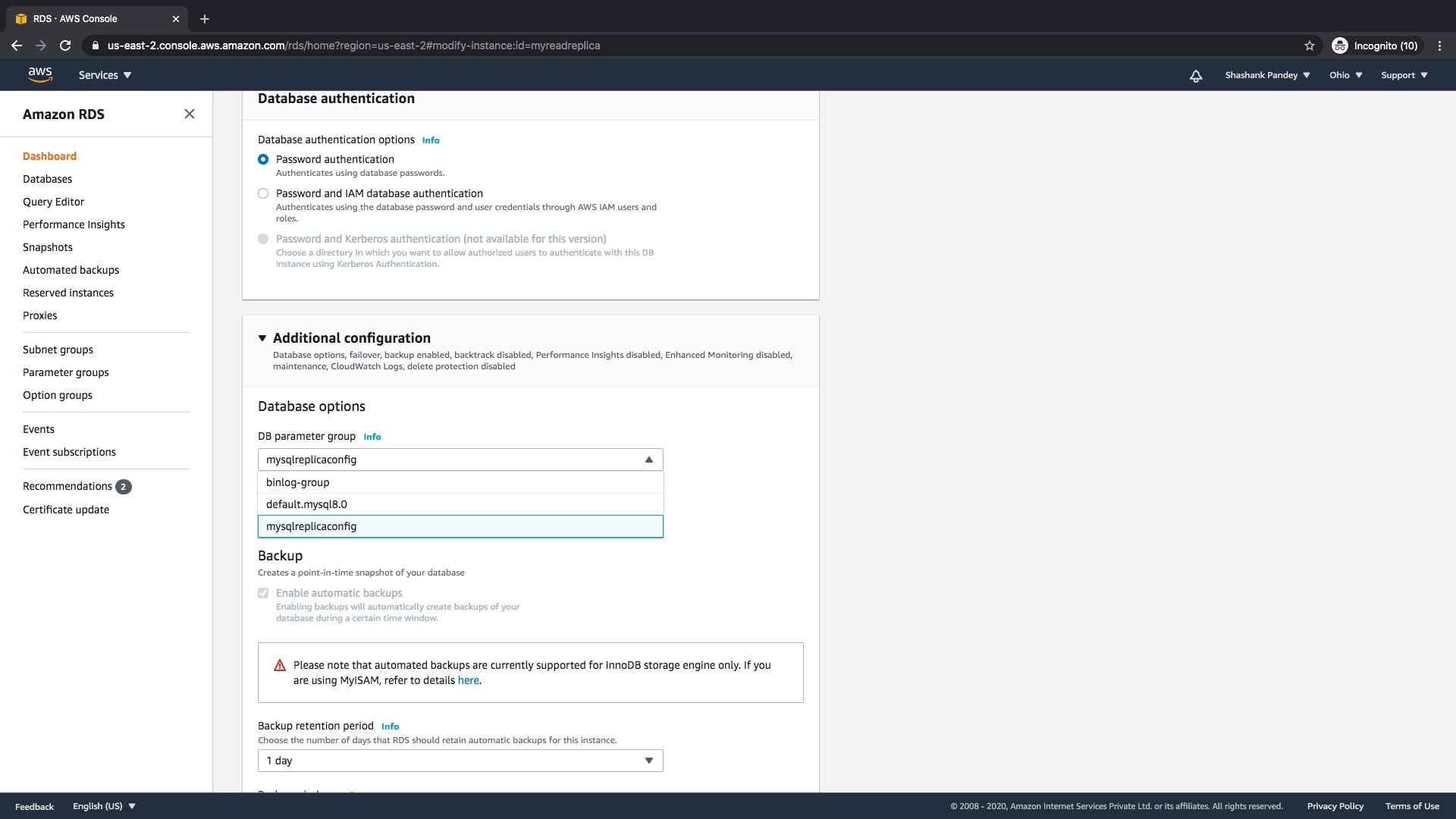Click the 'here' MyISAM details link

[x=468, y=680]
